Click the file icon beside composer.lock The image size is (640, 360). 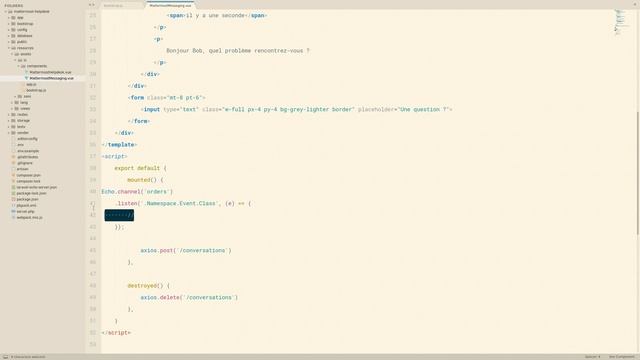[13, 181]
